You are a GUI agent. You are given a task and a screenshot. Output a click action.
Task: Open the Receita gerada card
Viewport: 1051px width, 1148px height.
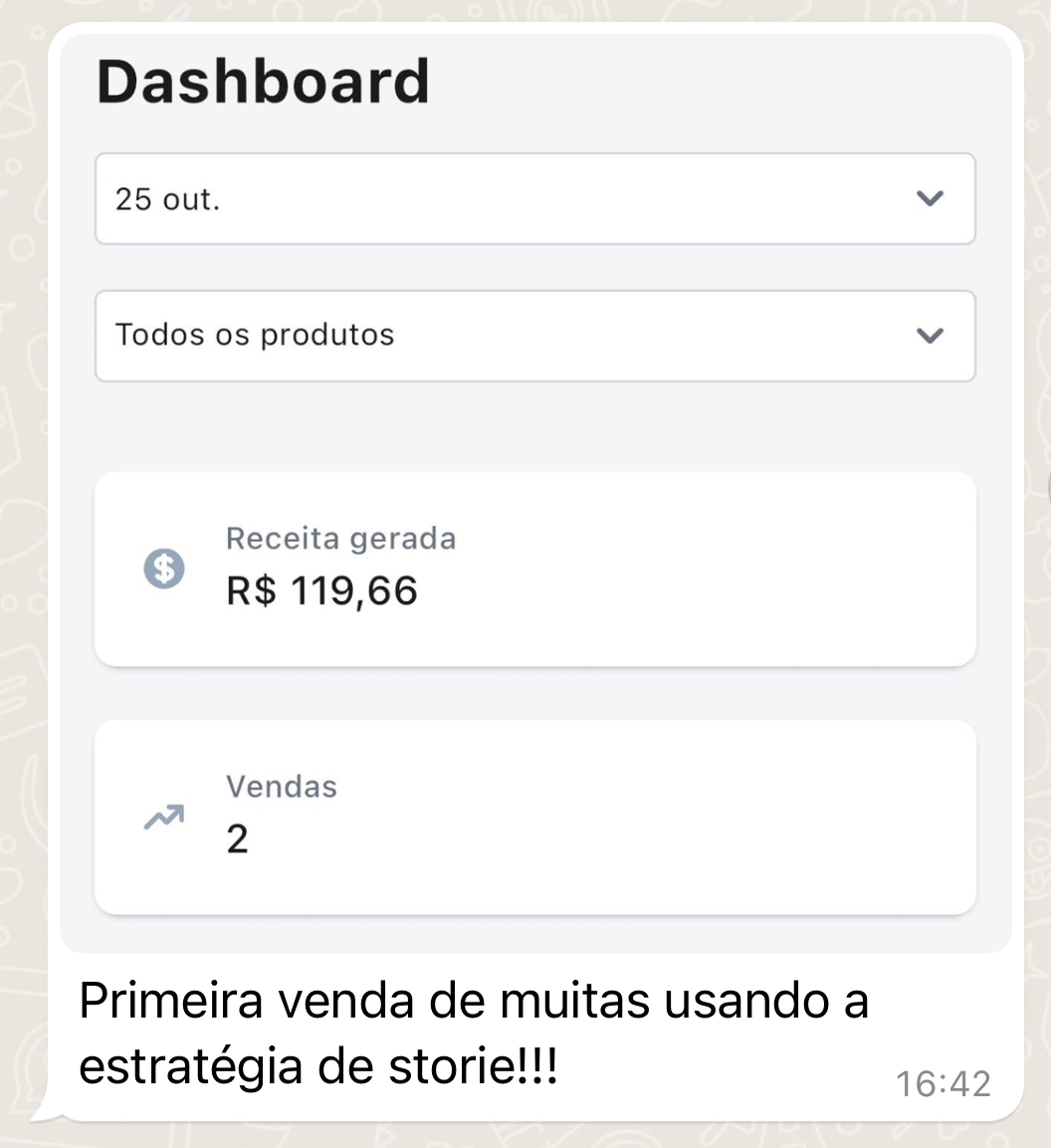[535, 569]
